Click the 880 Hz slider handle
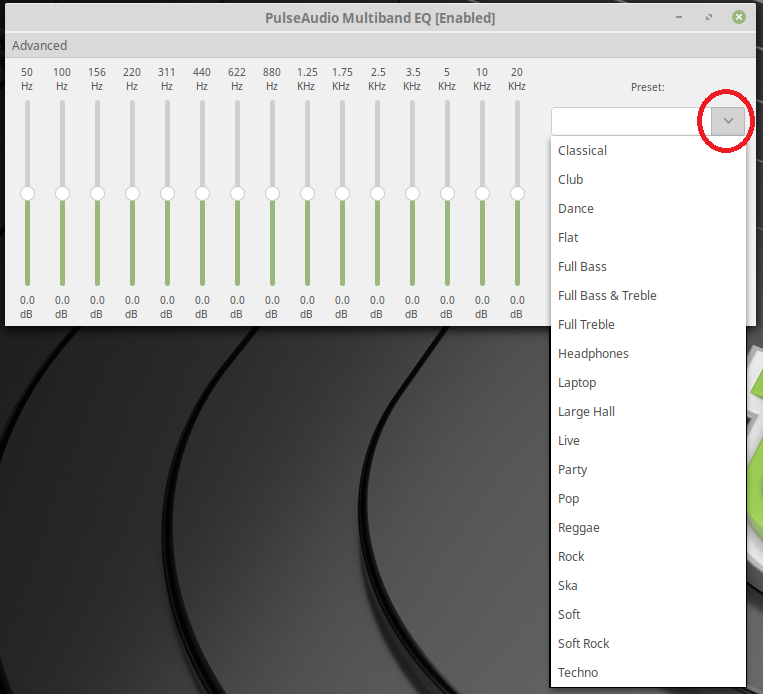Screen dimensions: 763x694 (272, 193)
